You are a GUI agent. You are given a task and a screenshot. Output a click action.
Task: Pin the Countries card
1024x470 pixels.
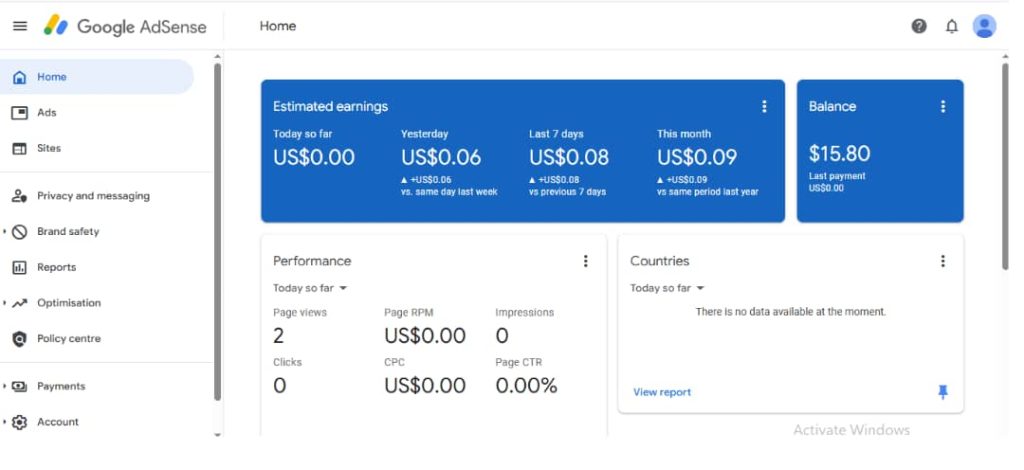click(x=942, y=392)
